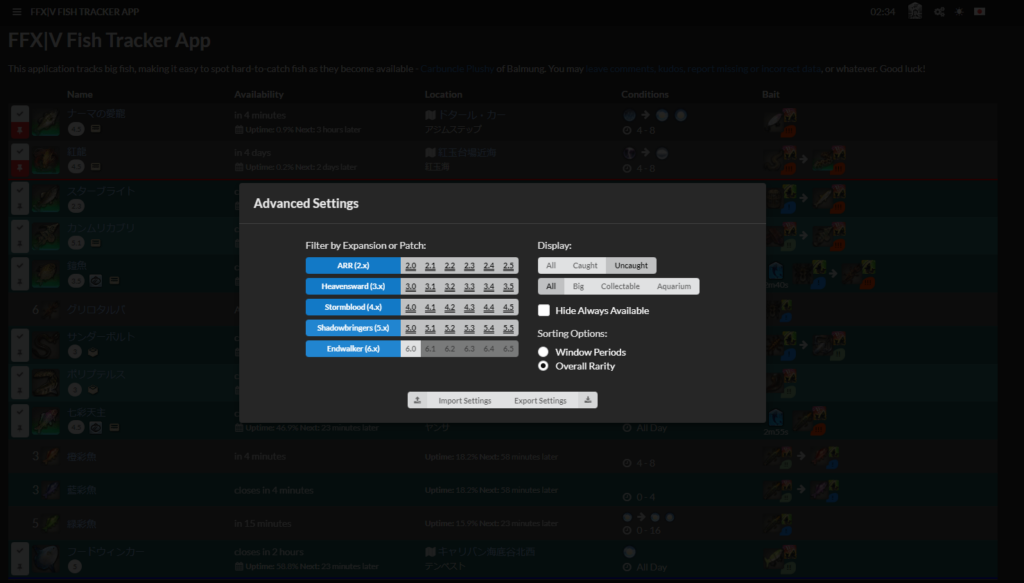Click the Japan flag language icon

tap(980, 12)
